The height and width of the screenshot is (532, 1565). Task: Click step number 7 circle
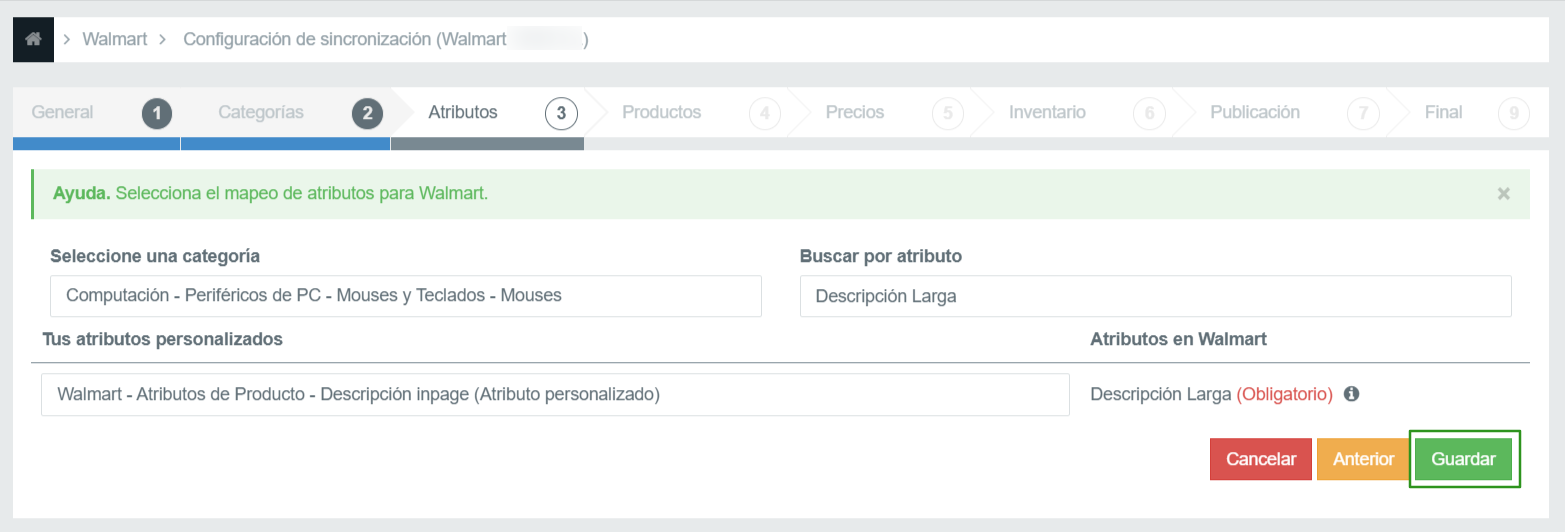click(x=1362, y=113)
